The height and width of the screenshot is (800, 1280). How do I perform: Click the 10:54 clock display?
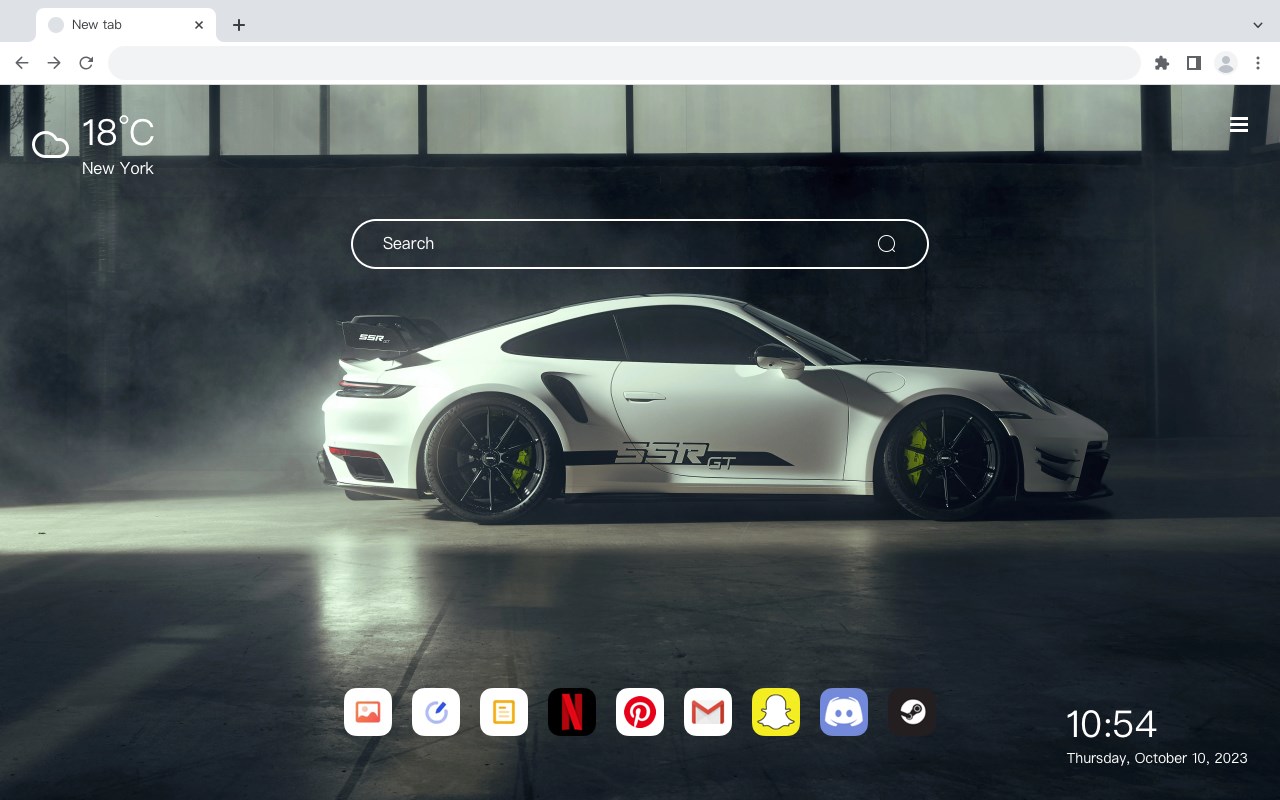[x=1111, y=724]
